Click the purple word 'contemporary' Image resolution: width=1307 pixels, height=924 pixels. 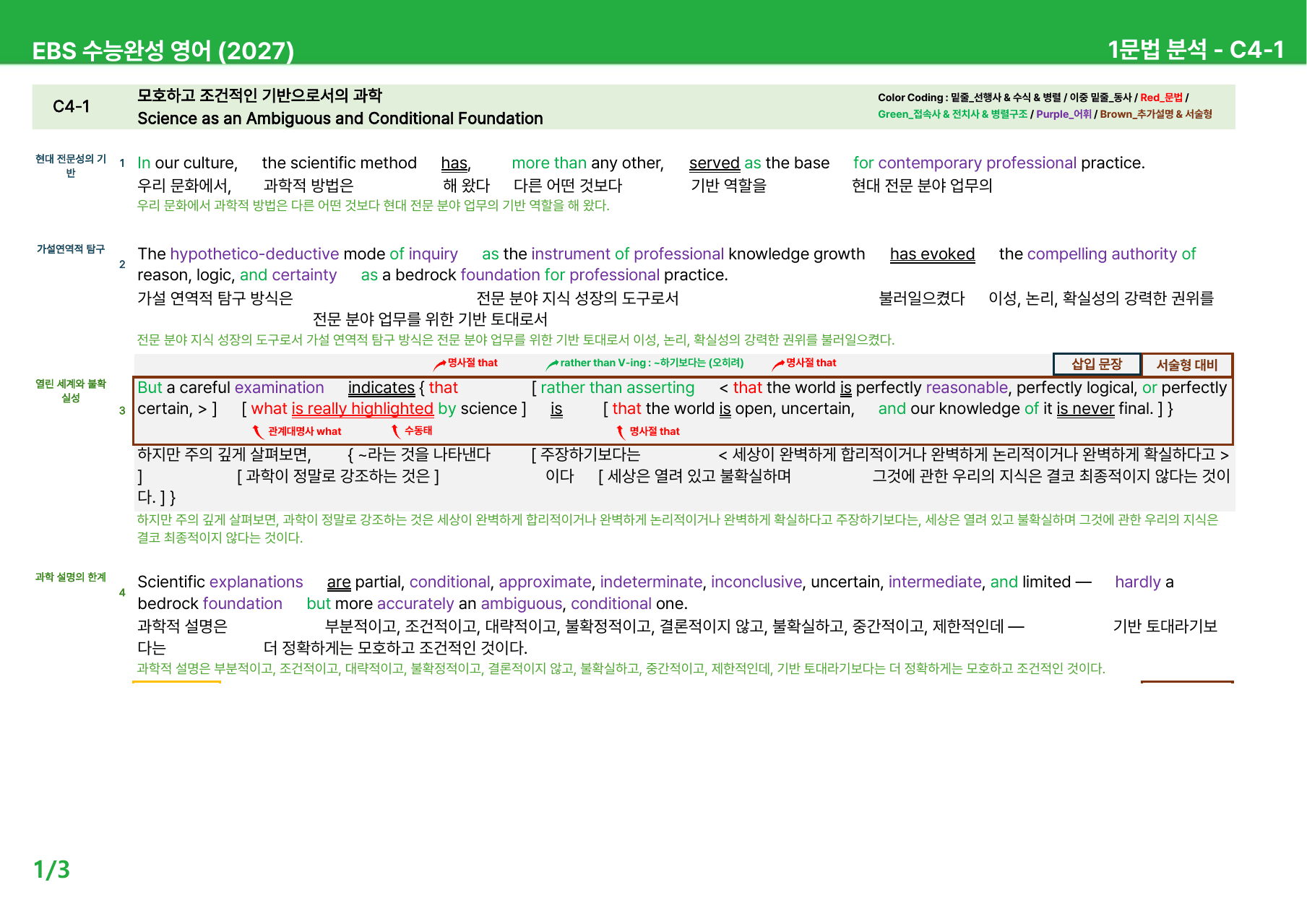(930, 163)
